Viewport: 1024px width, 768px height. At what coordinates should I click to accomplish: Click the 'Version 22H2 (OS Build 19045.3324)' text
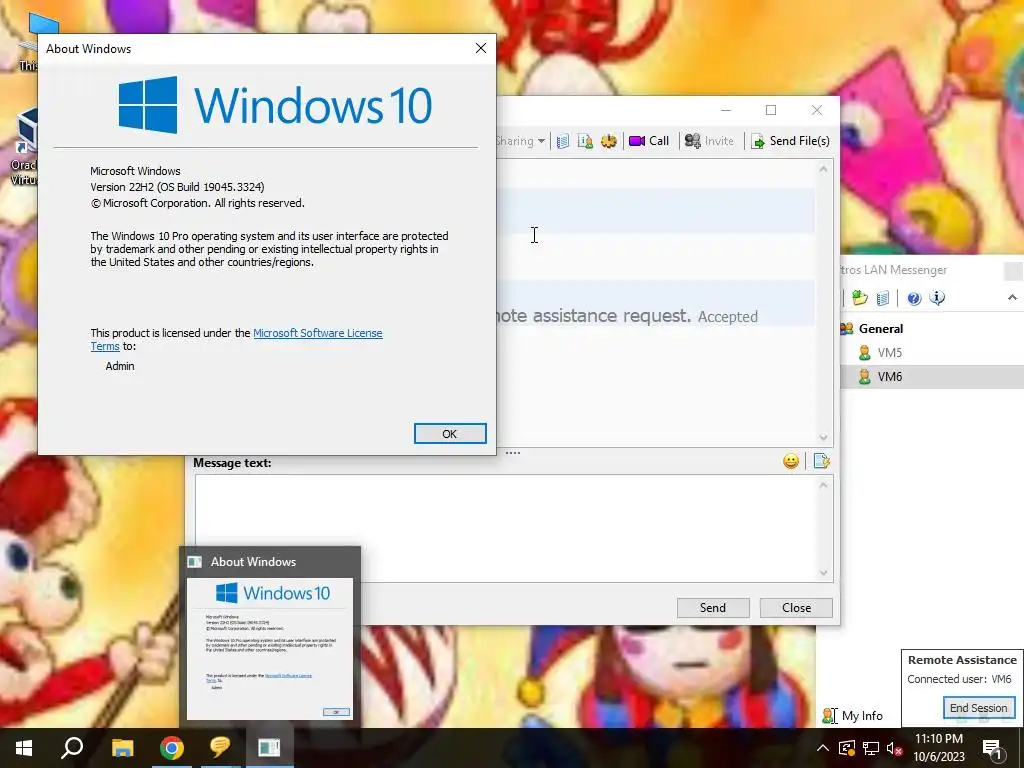click(x=177, y=187)
